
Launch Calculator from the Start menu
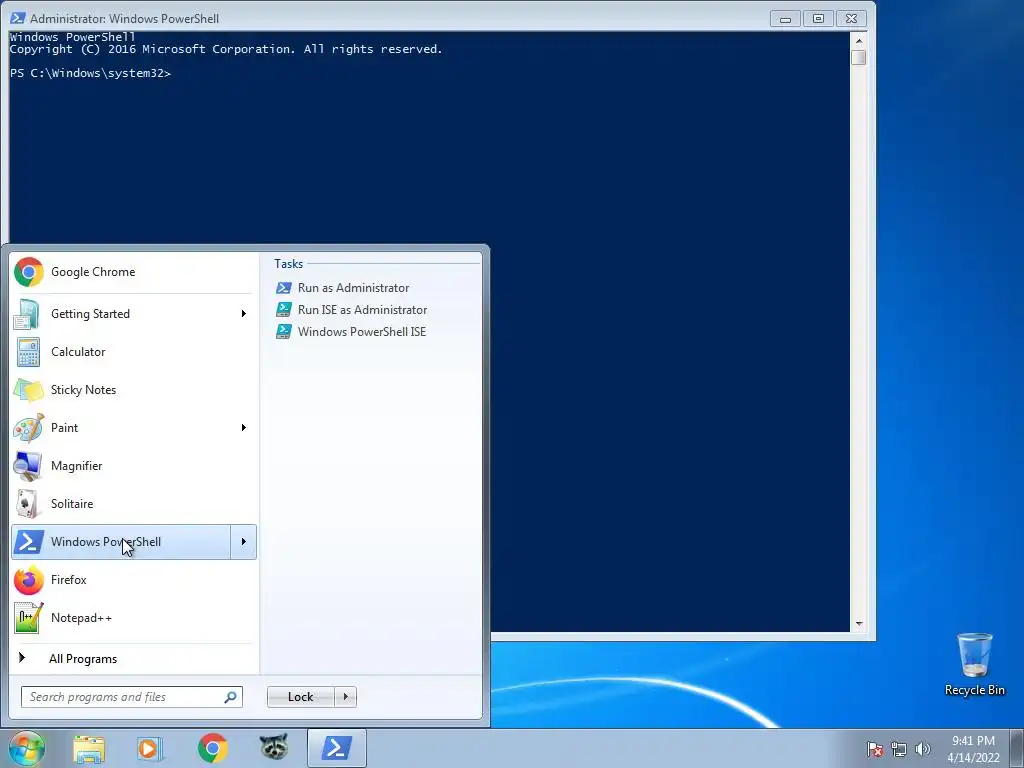(133, 352)
